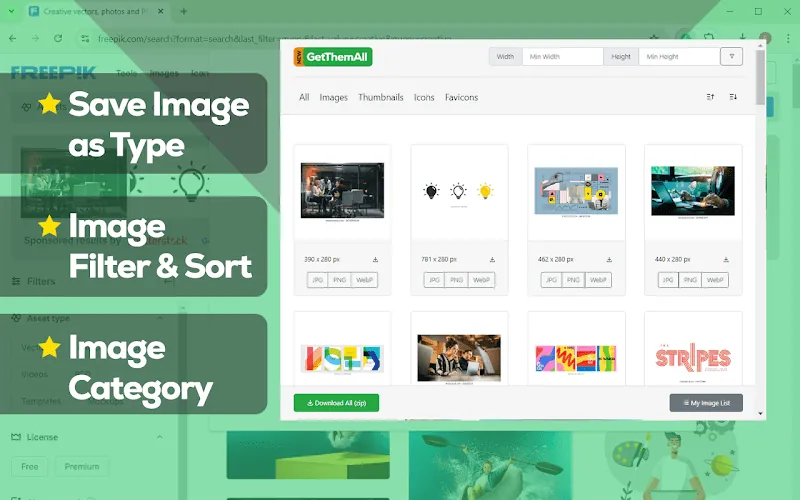Collapse the Asset type section

(x=160, y=318)
